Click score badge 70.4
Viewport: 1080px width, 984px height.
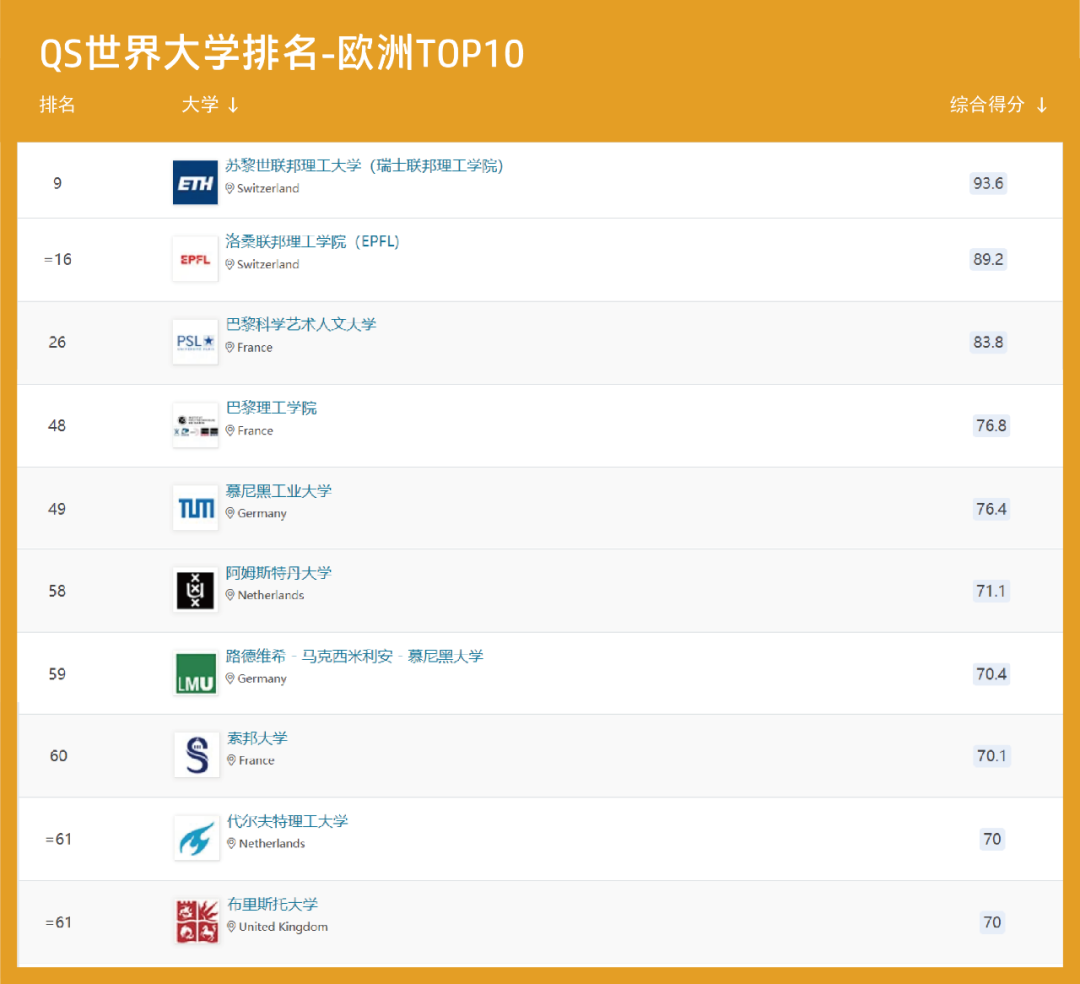tap(991, 673)
